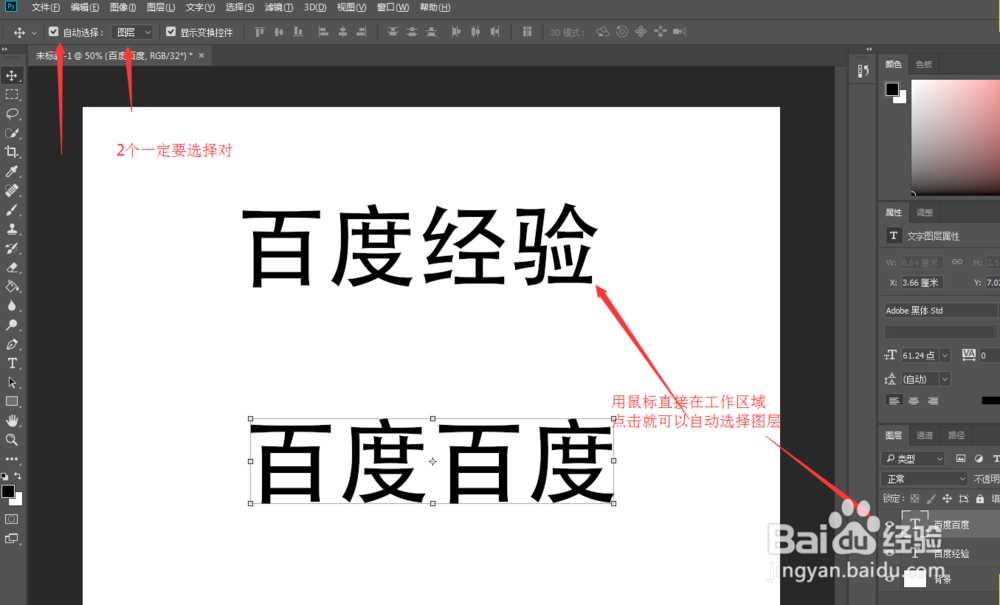Select the Crop tool
Image resolution: width=1000 pixels, height=605 pixels.
[x=11, y=152]
